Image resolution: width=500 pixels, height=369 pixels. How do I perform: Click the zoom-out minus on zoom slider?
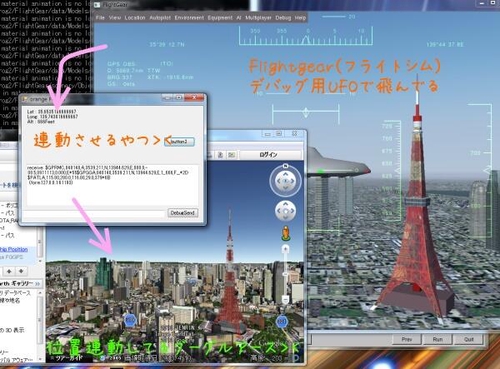point(285,300)
